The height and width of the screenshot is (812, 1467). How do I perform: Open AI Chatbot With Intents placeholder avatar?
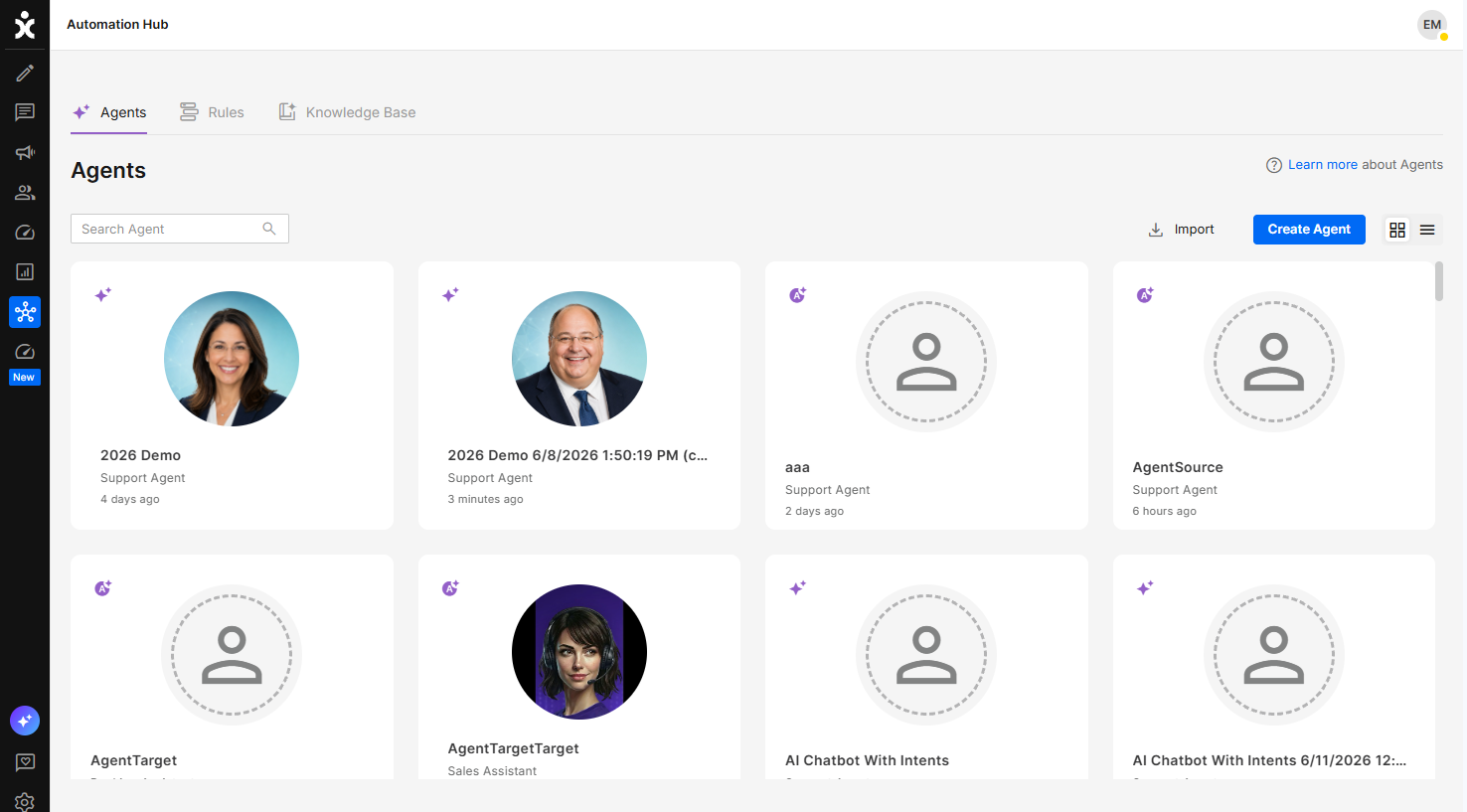tap(926, 655)
